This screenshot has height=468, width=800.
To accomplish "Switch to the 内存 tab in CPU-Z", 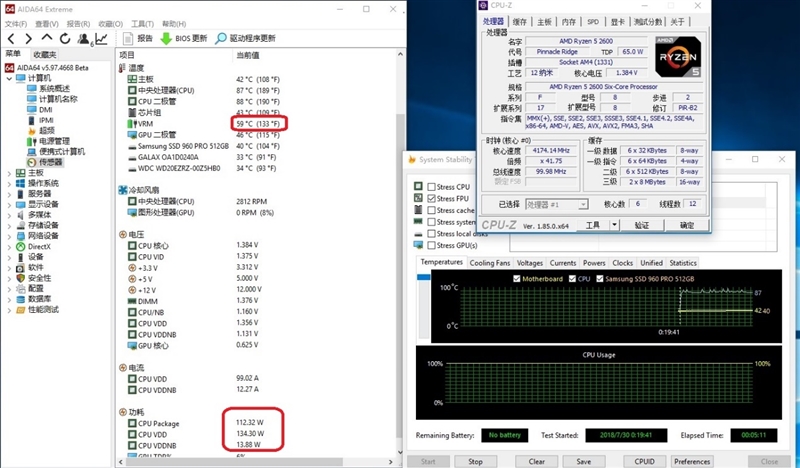I will (568, 21).
